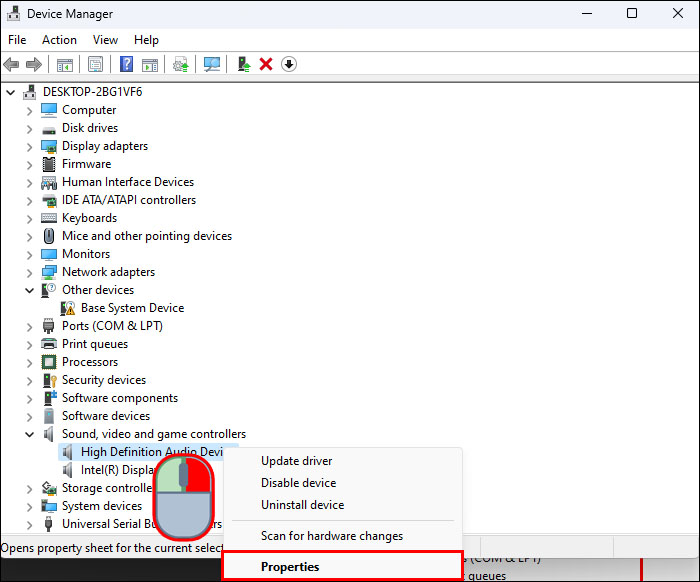Click the Network adapters icon
This screenshot has height=582, width=700.
[49, 272]
